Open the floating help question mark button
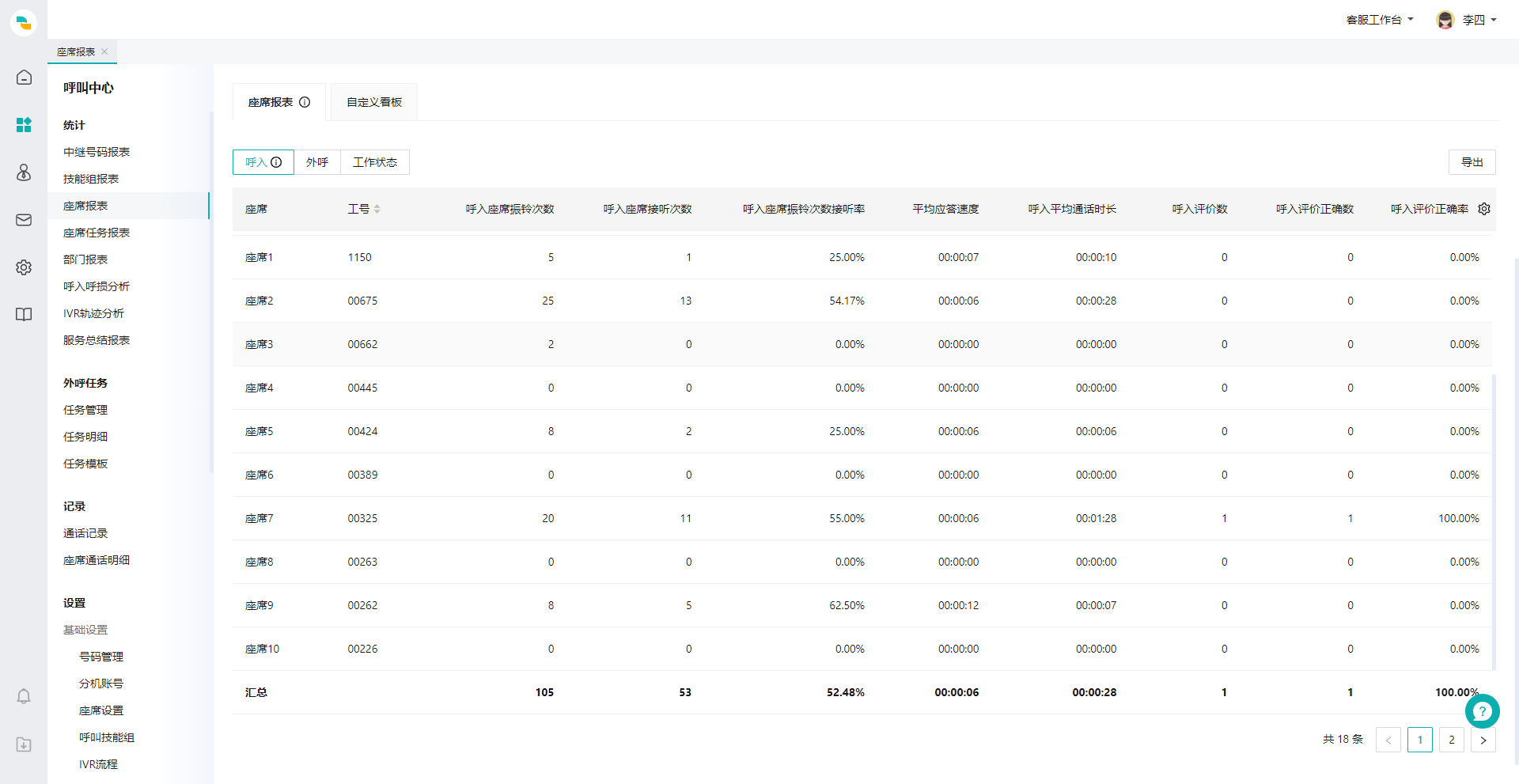The width and height of the screenshot is (1519, 784). coord(1482,711)
